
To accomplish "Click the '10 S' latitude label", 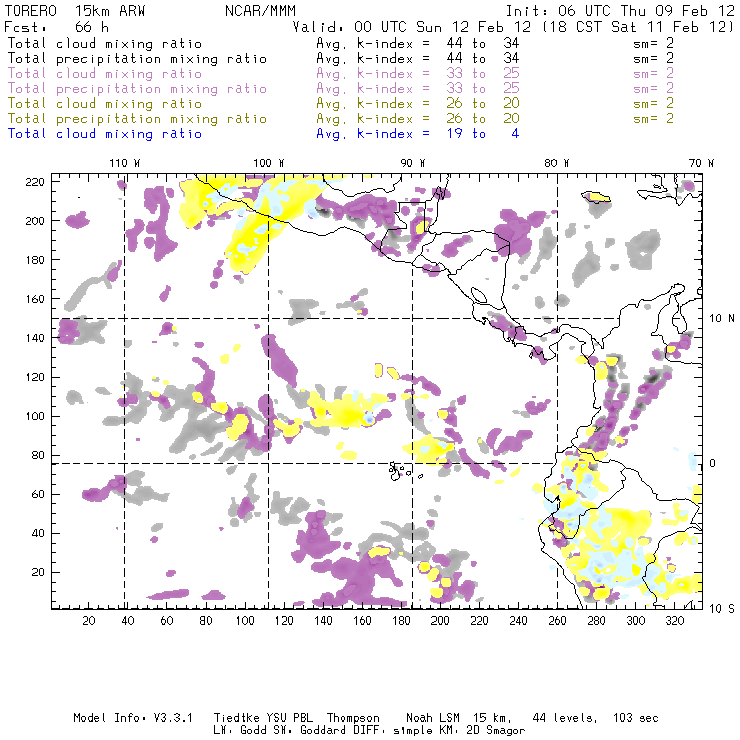I will click(x=722, y=609).
